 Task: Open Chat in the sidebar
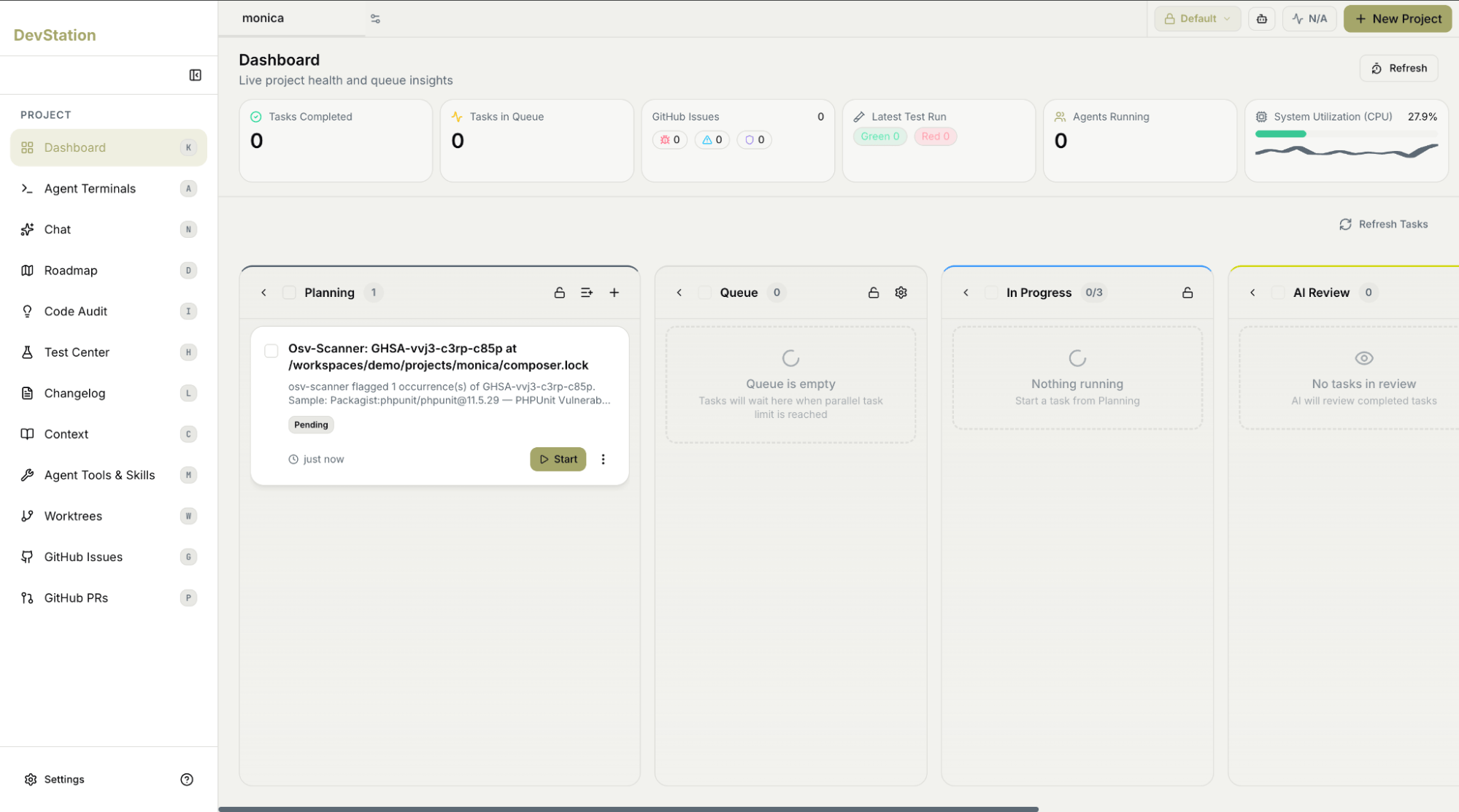(109, 229)
